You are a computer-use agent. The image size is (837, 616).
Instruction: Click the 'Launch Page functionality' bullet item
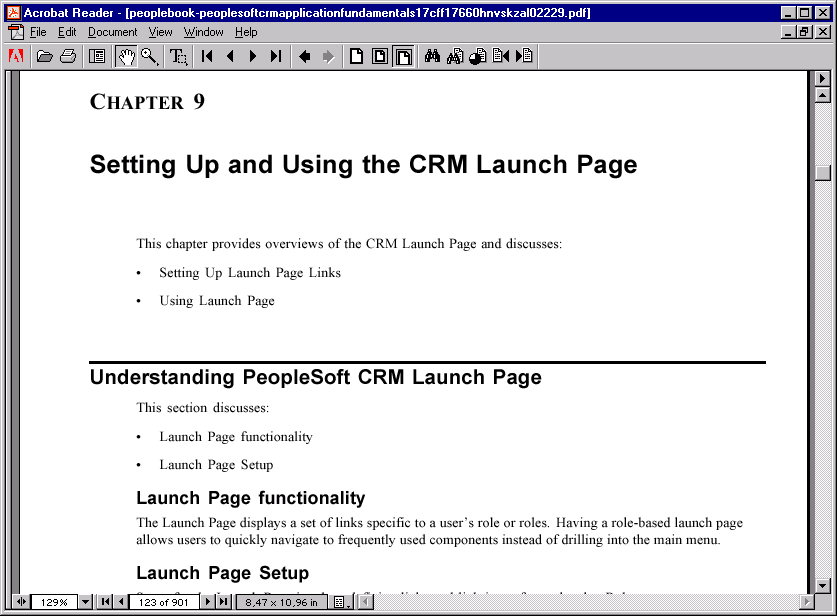pyautogui.click(x=236, y=437)
